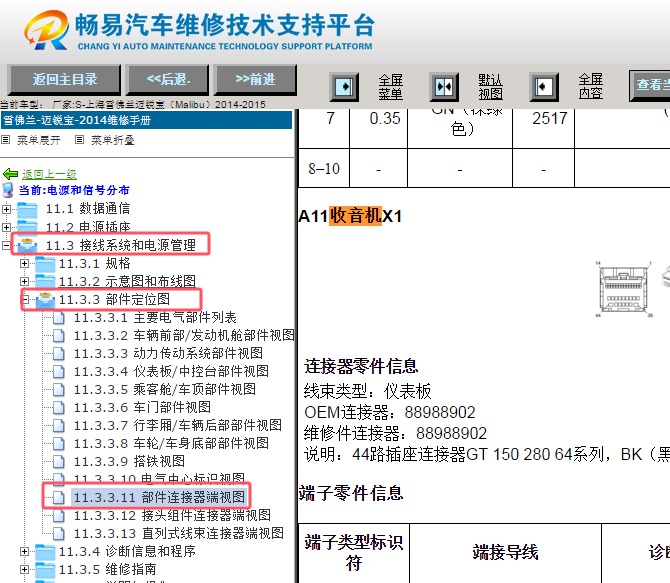Click the A11 收音机 X1 connector image

pos(624,290)
